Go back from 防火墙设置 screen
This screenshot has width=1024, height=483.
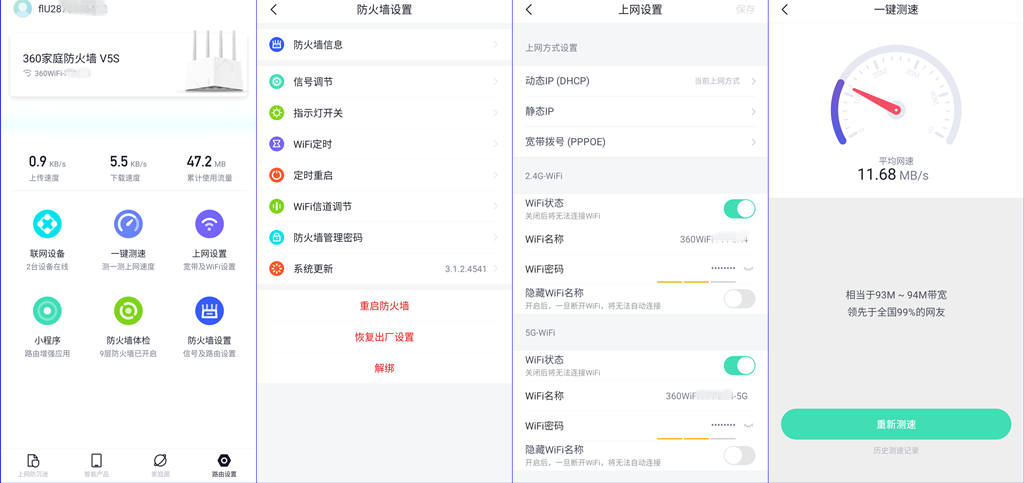click(x=274, y=9)
